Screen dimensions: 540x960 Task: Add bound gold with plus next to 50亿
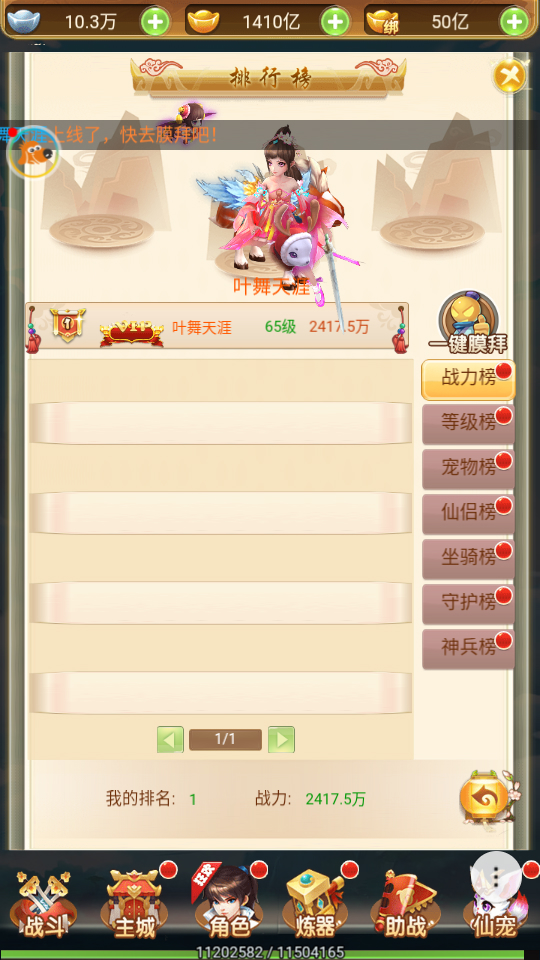(514, 23)
